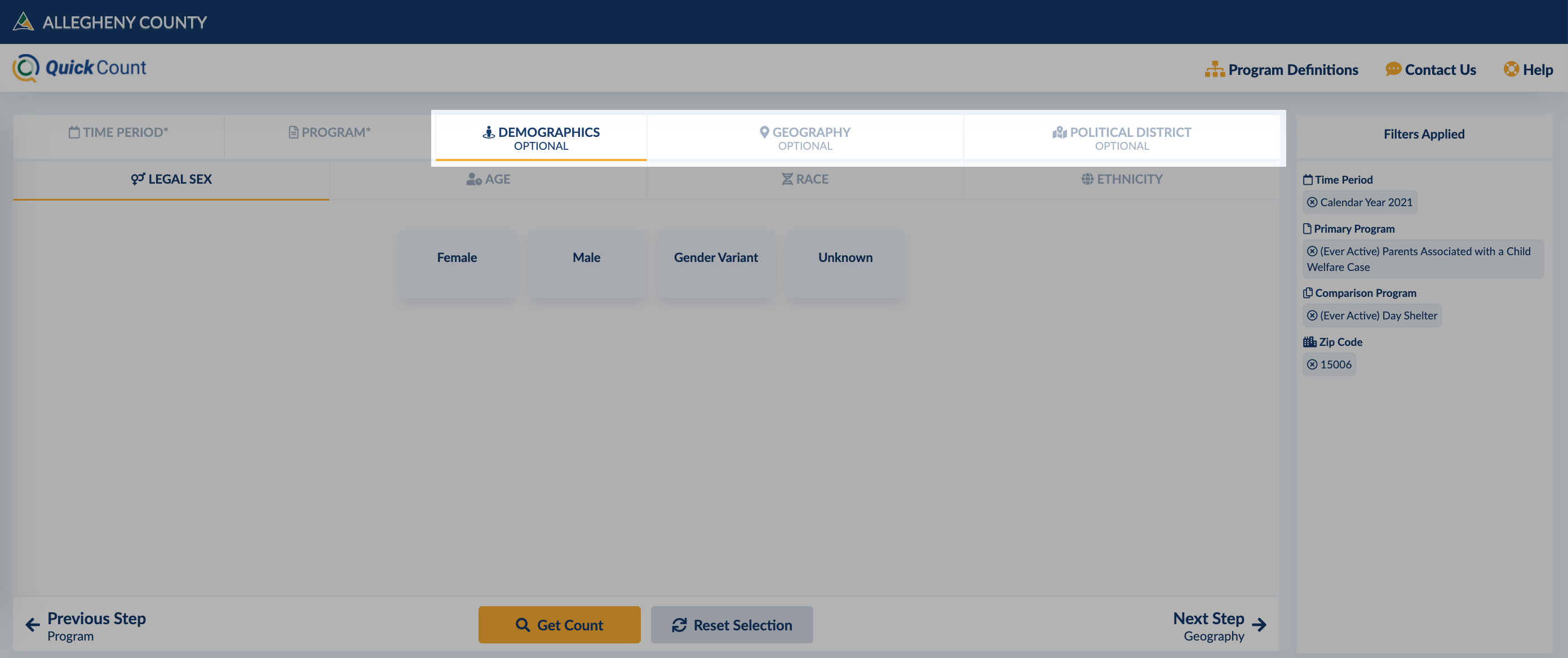Select Male gender option

[x=585, y=257]
